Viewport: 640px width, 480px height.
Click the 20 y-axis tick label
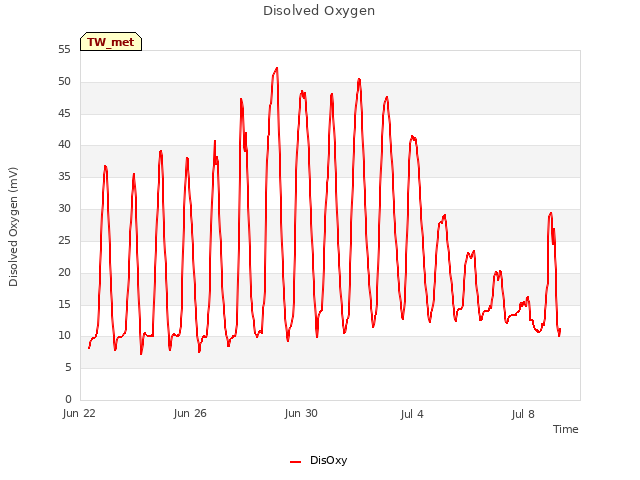64,272
